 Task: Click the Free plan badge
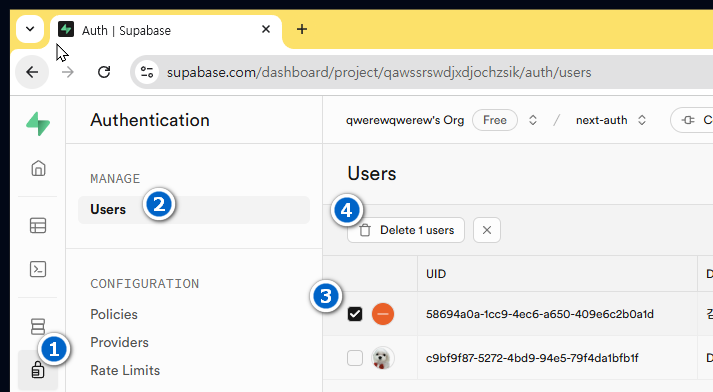coord(495,120)
